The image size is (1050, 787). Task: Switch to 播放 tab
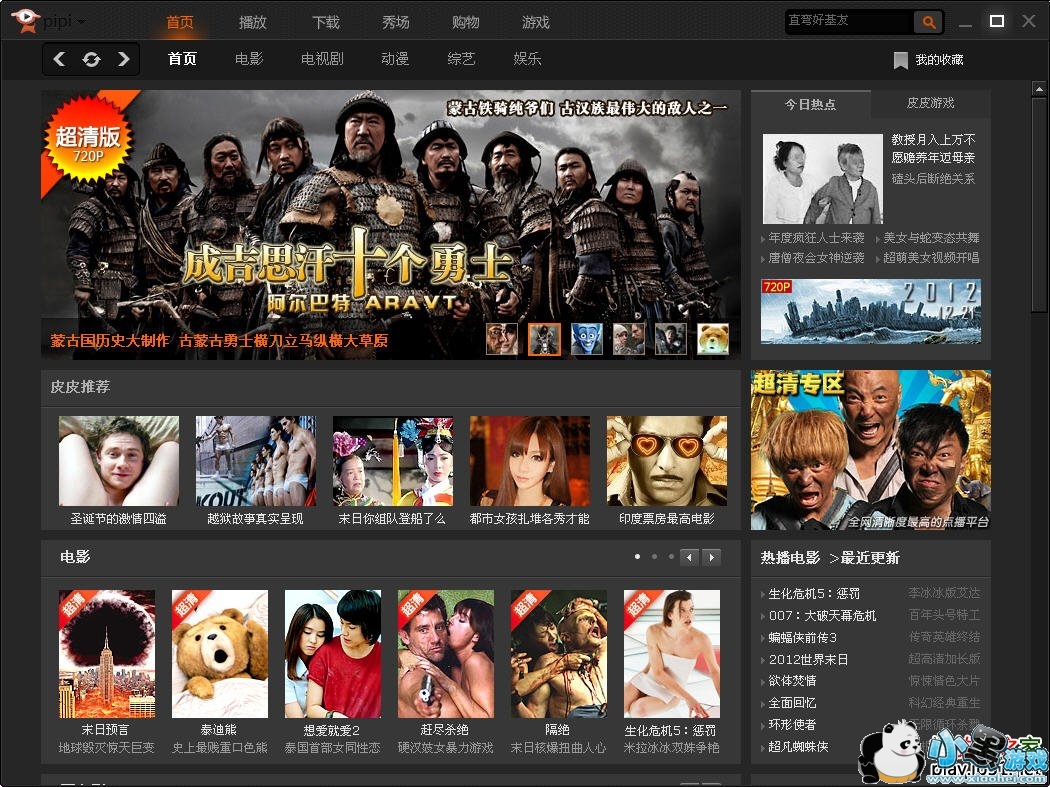pyautogui.click(x=252, y=22)
